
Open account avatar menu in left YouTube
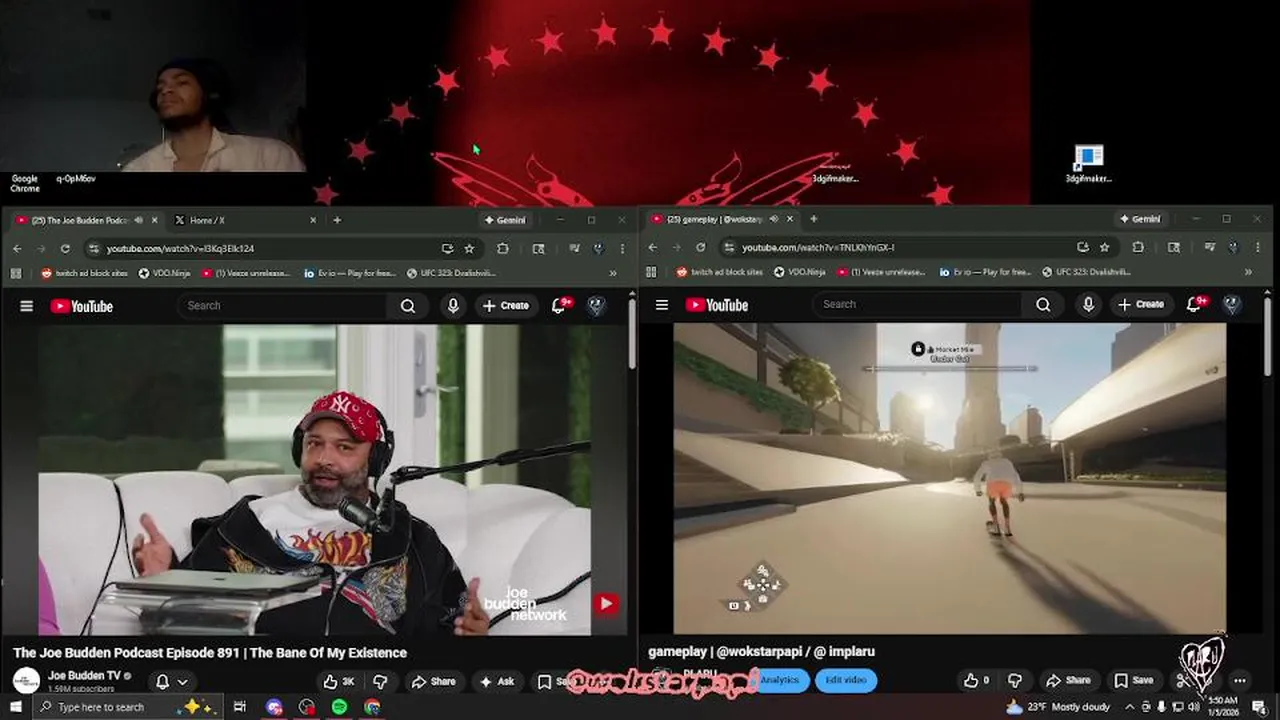596,306
